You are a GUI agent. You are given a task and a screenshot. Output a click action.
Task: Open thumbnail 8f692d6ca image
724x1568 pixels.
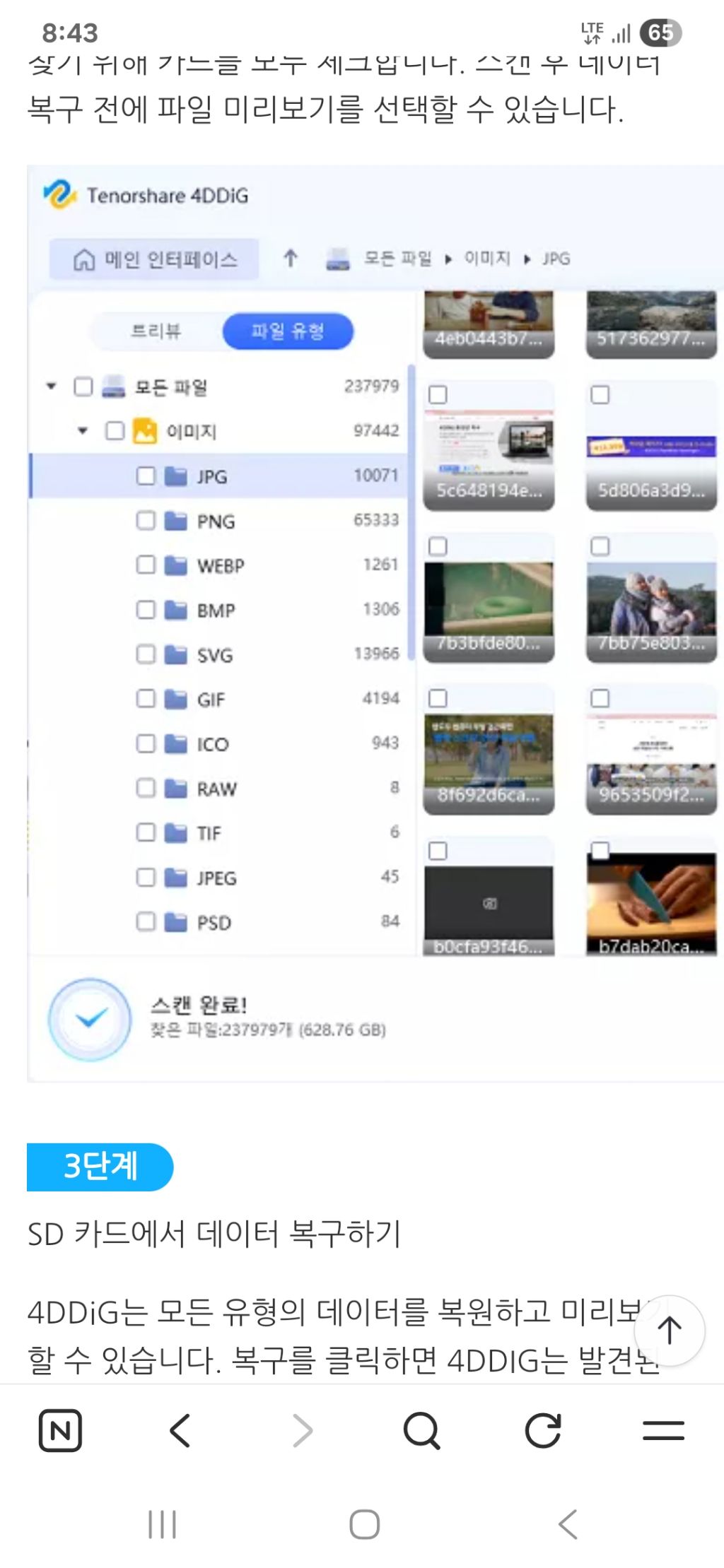[x=489, y=750]
